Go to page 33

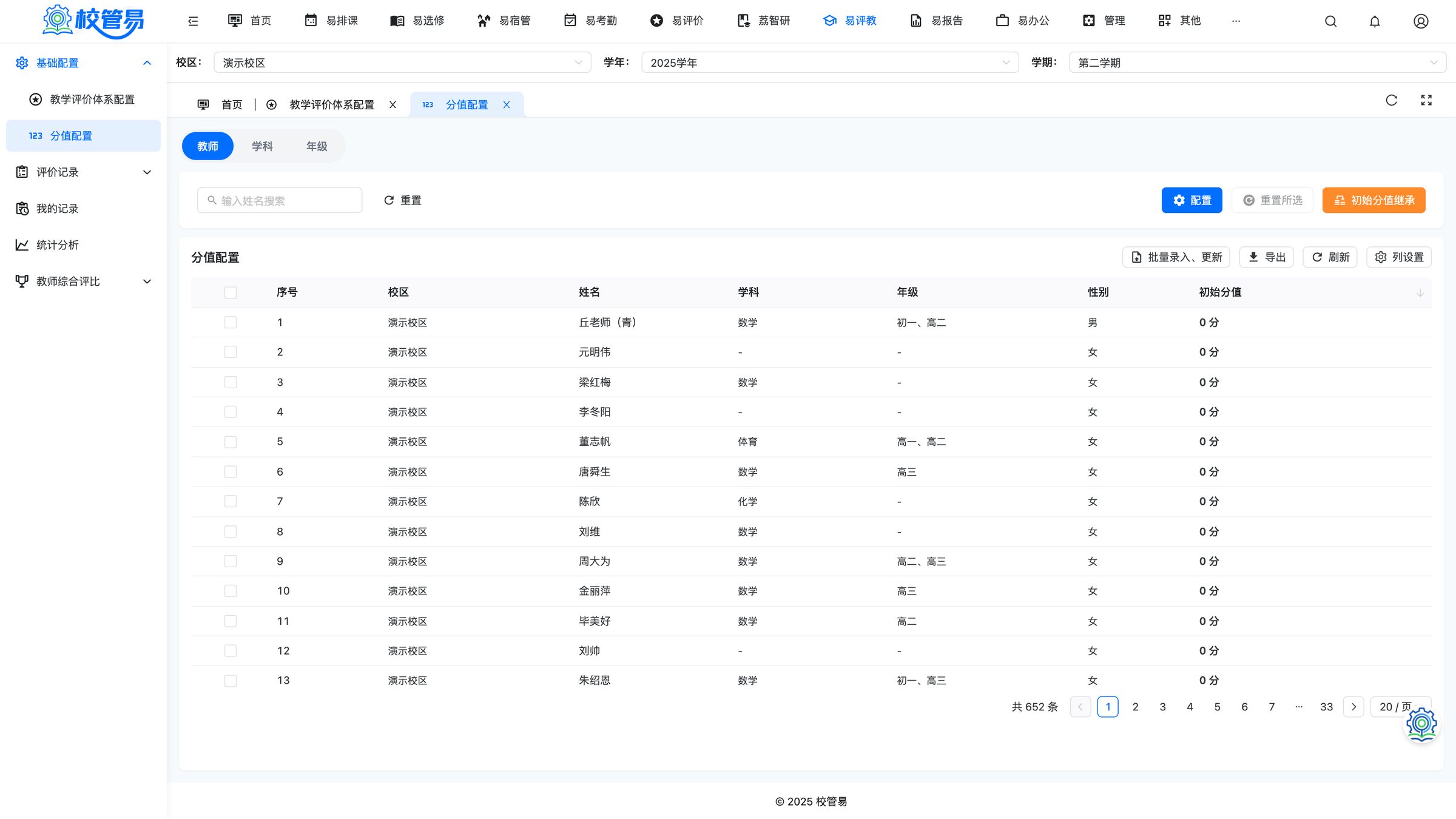[1327, 707]
